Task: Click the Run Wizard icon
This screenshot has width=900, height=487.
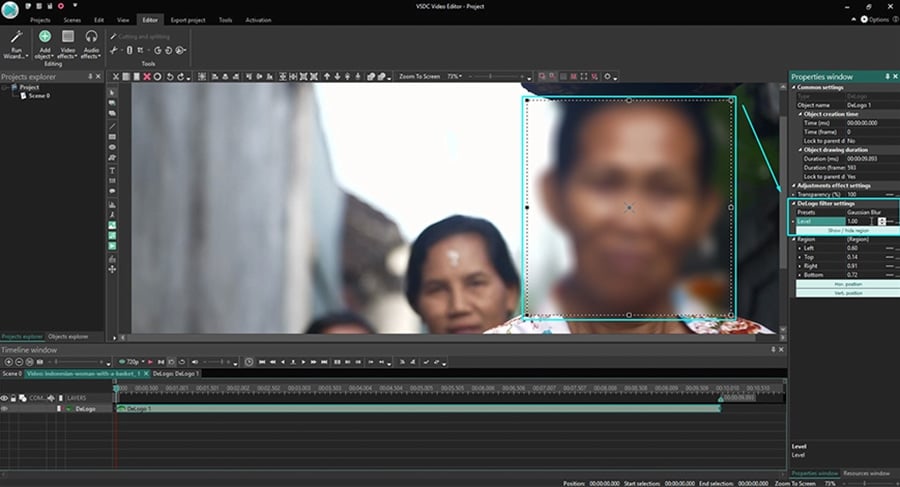Action: click(16, 37)
